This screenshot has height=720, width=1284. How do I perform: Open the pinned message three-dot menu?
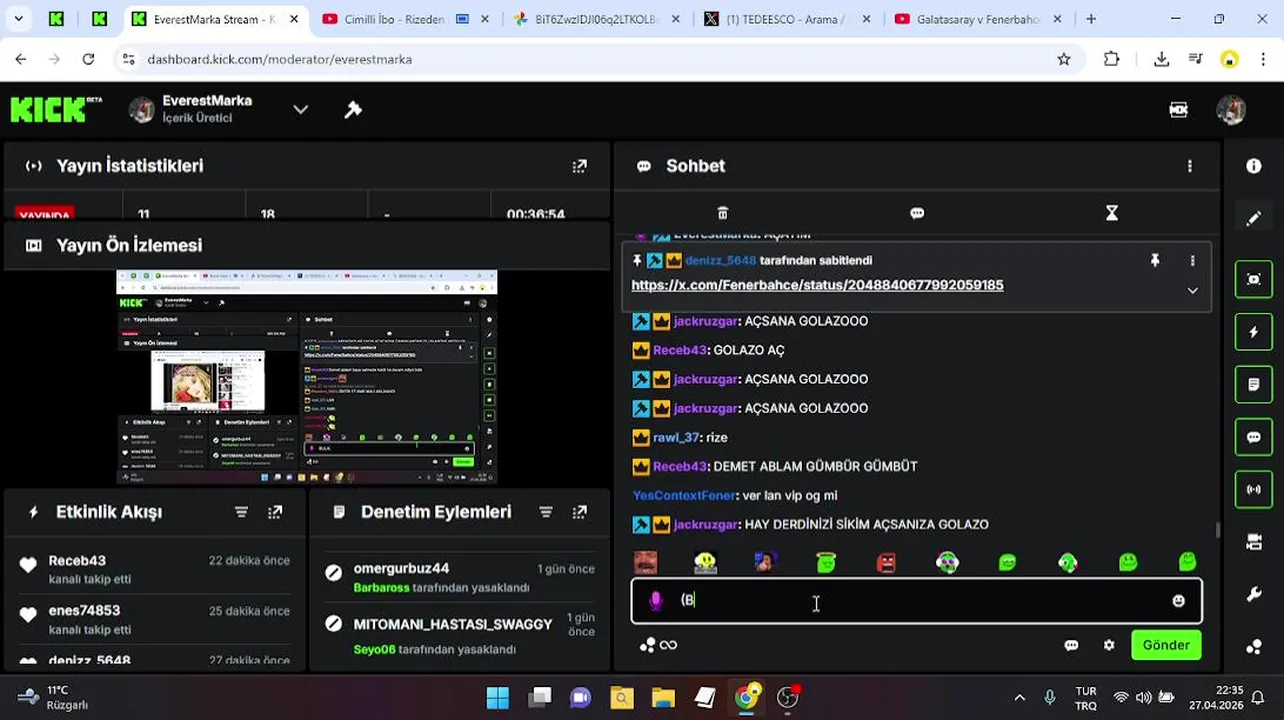tap(1192, 260)
